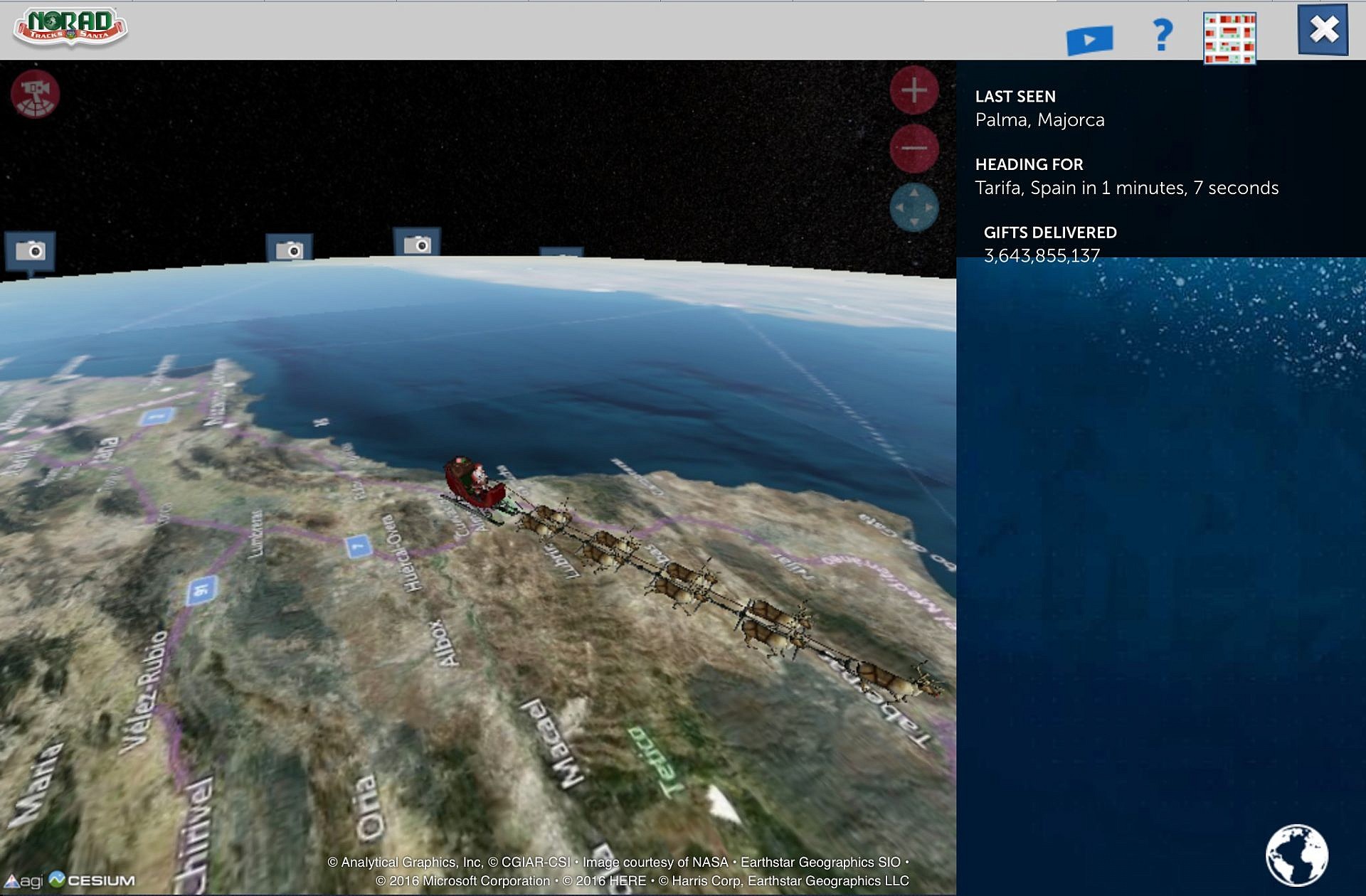Click the Vélez-Rubio label on the map
This screenshot has width=1366, height=896.
tap(144, 692)
